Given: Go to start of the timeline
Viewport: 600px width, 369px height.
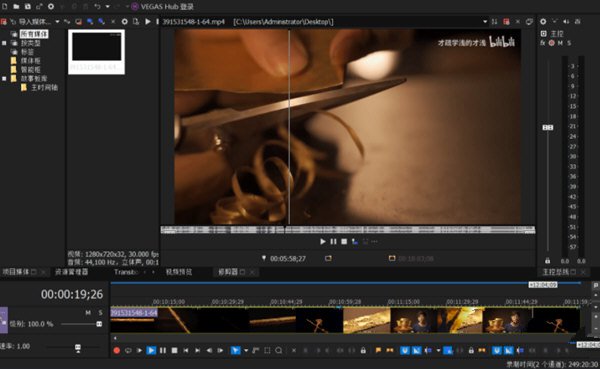Looking at the screenshot, I should point(186,350).
